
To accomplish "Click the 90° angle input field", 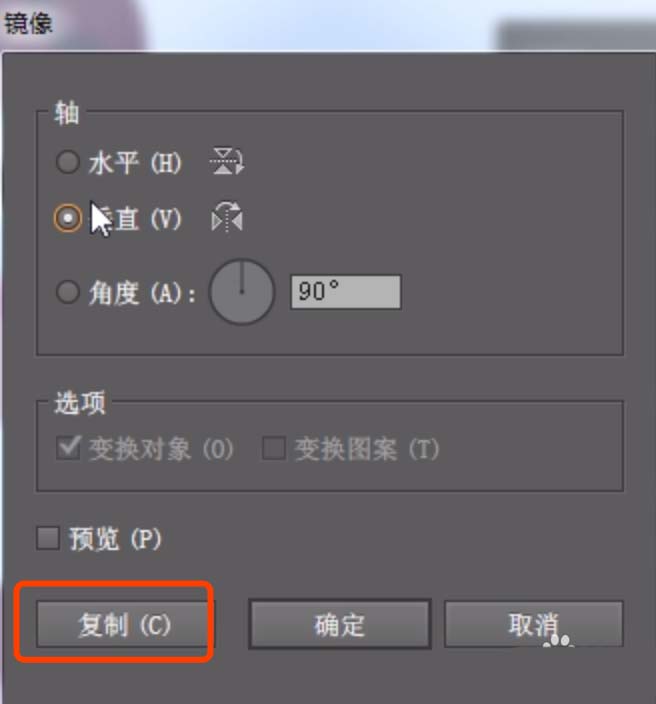I will pyautogui.click(x=346, y=292).
